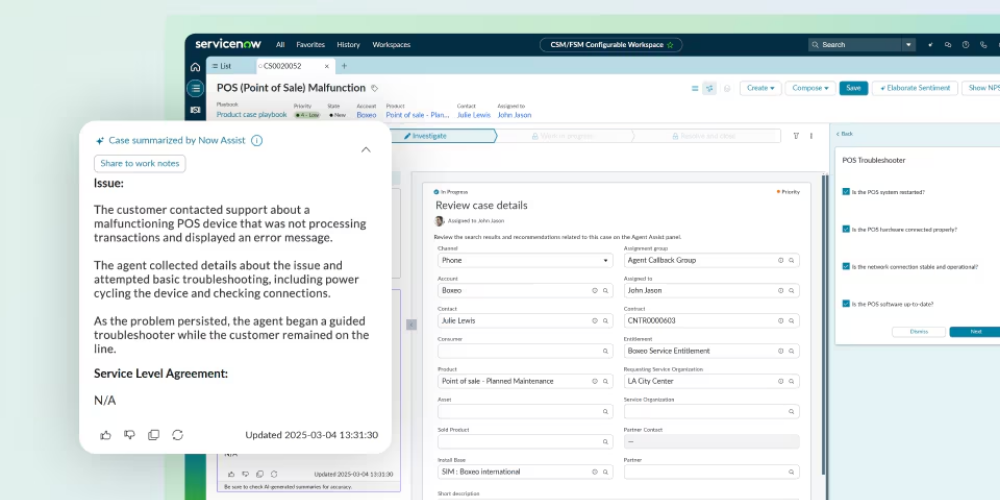
Task: Toggle 'Is the network connection stable' checkbox
Action: click(846, 266)
